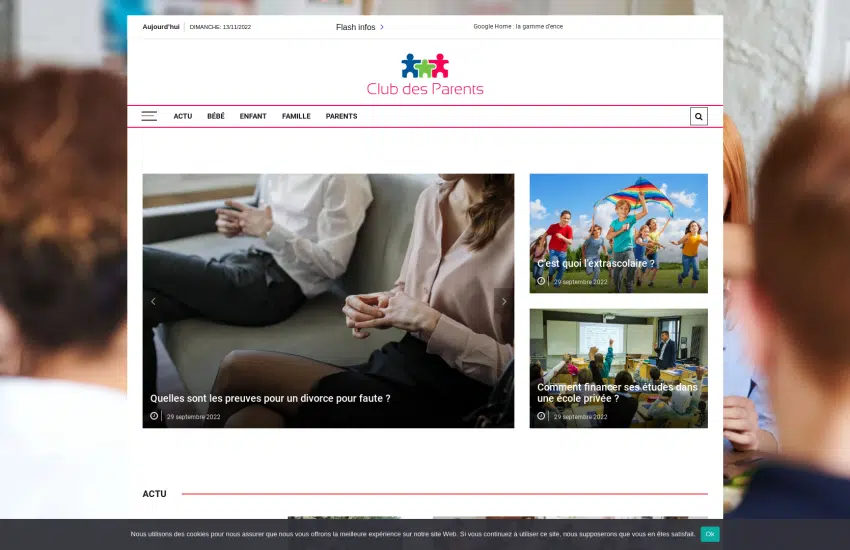Click the Club des Parents logo
Viewport: 850px width, 550px height.
tap(425, 75)
